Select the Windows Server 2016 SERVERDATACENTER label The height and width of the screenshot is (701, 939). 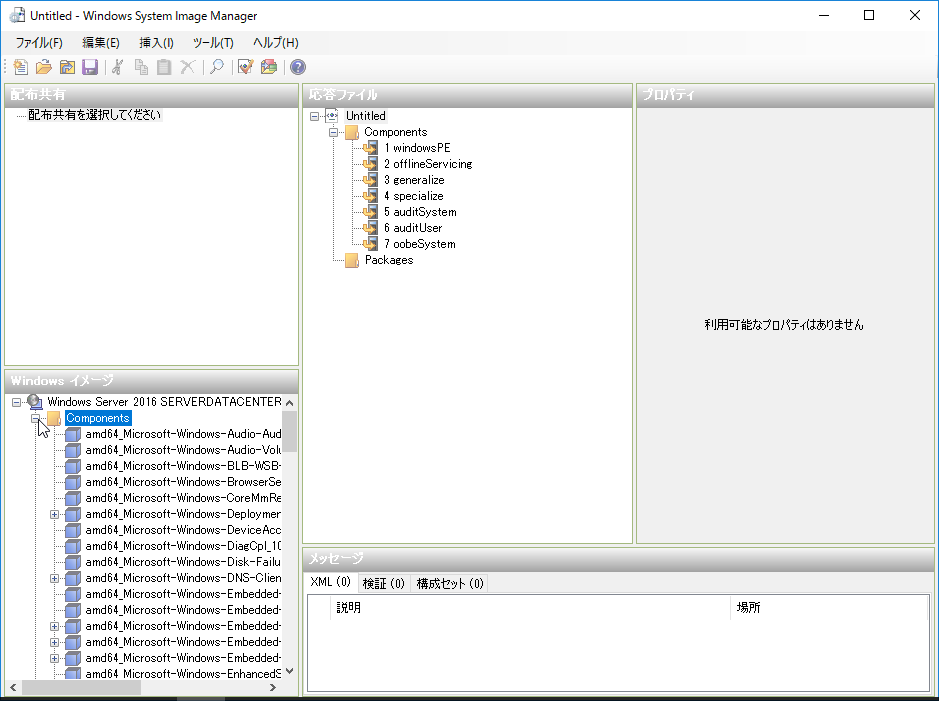[165, 402]
